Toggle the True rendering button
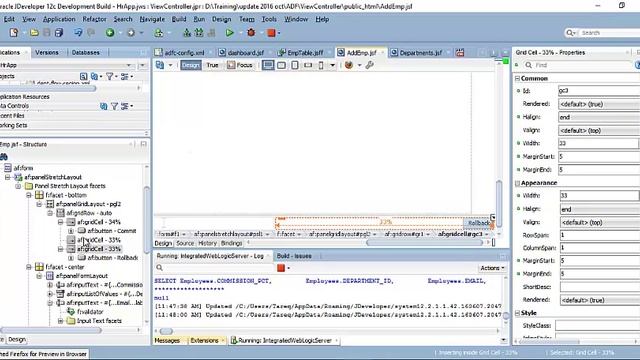The width and height of the screenshot is (640, 360). (212, 65)
